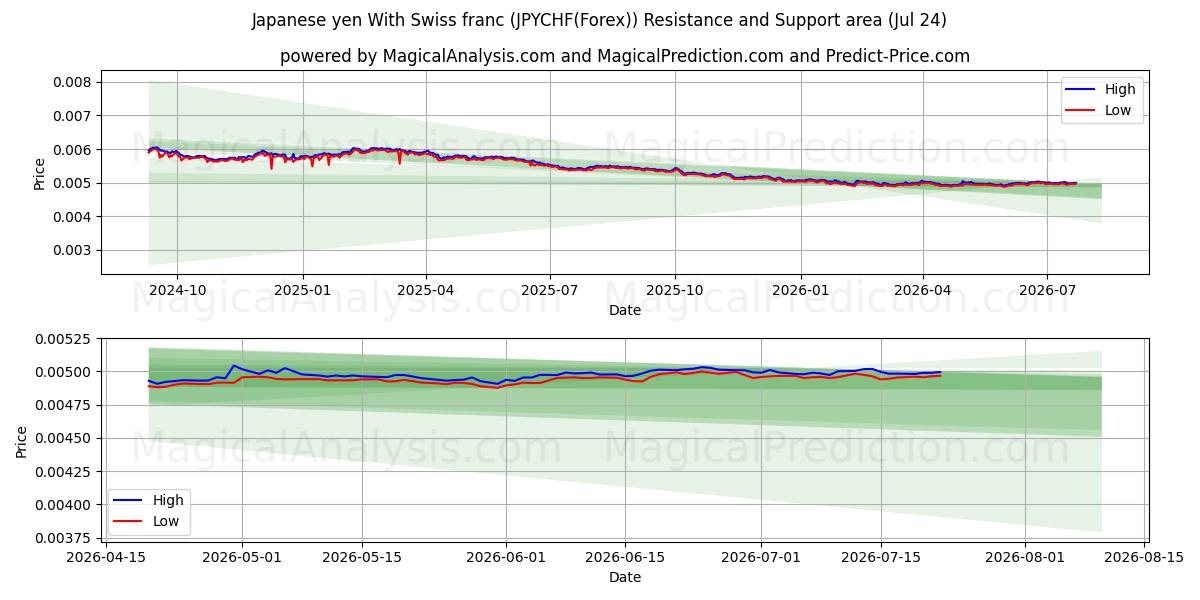Click the 0.007 label on the top price axis
The height and width of the screenshot is (600, 1200).
[75, 116]
